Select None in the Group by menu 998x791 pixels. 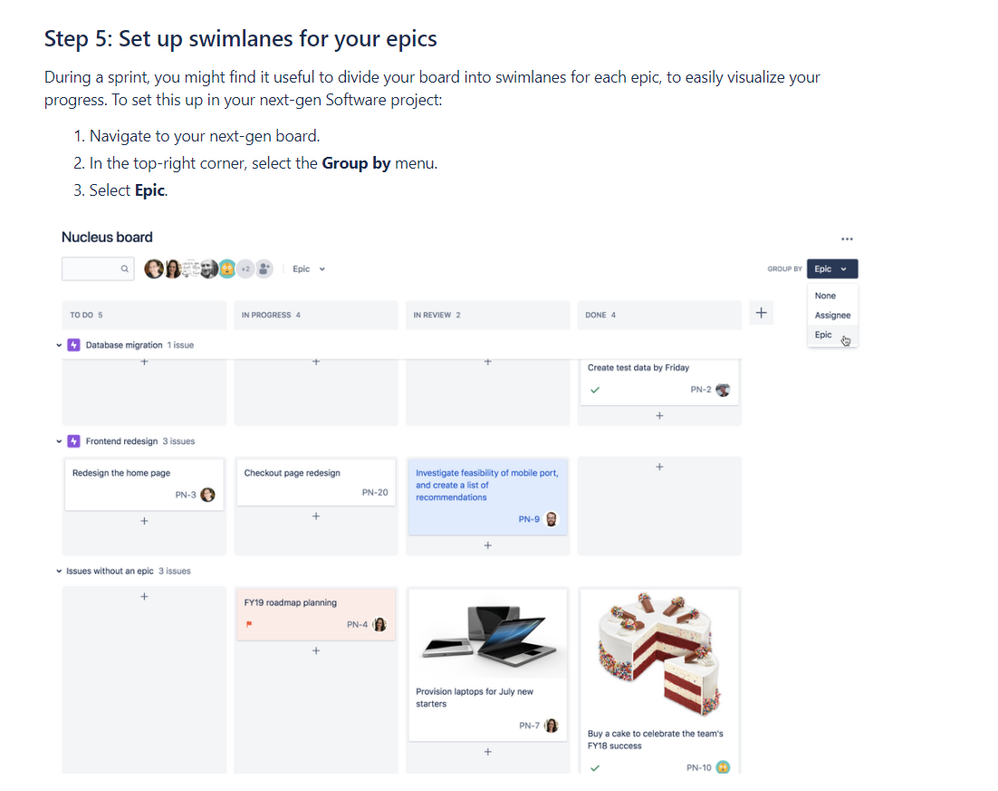point(825,296)
